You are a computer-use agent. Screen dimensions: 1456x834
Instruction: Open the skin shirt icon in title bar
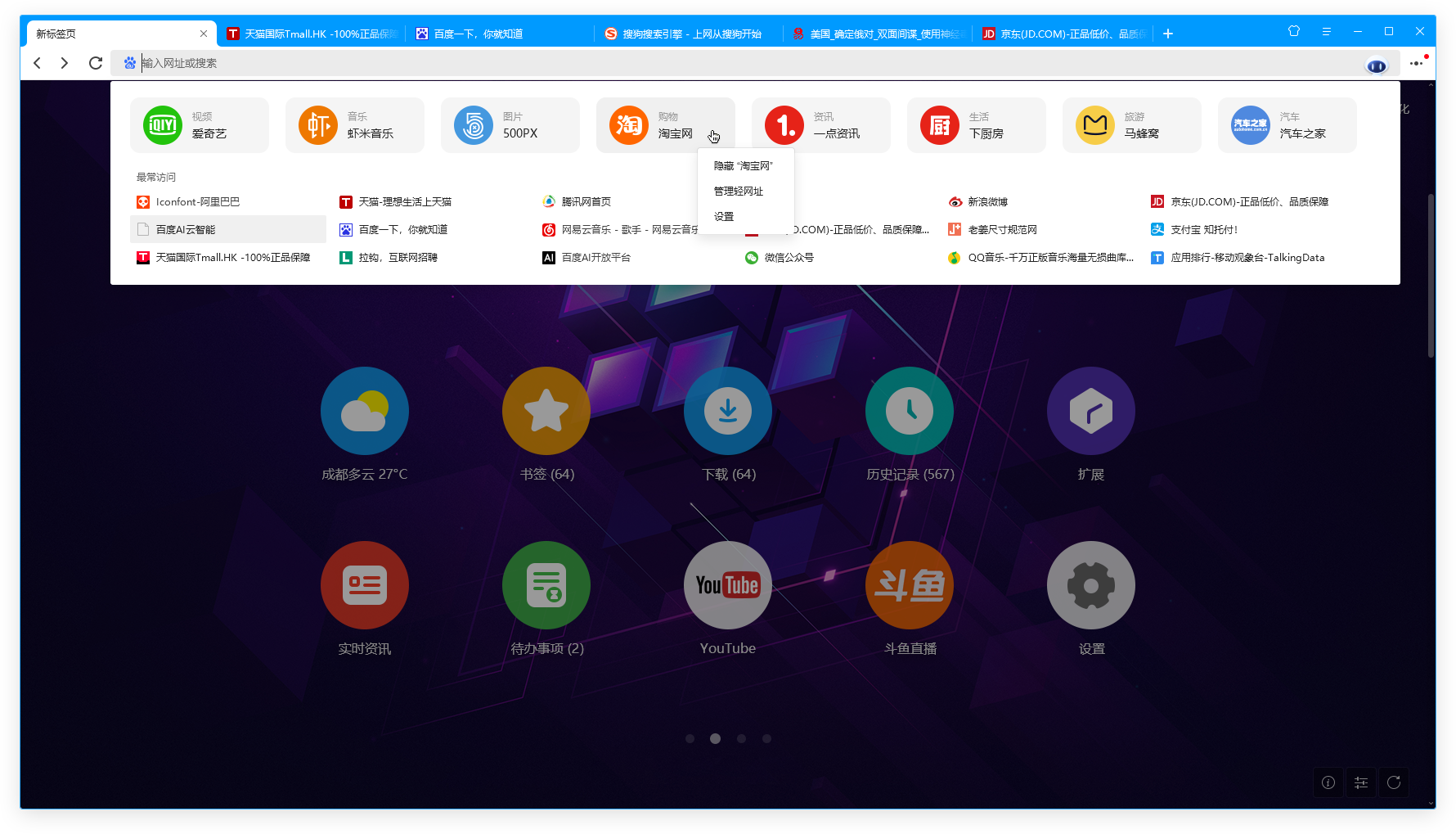pyautogui.click(x=1294, y=31)
